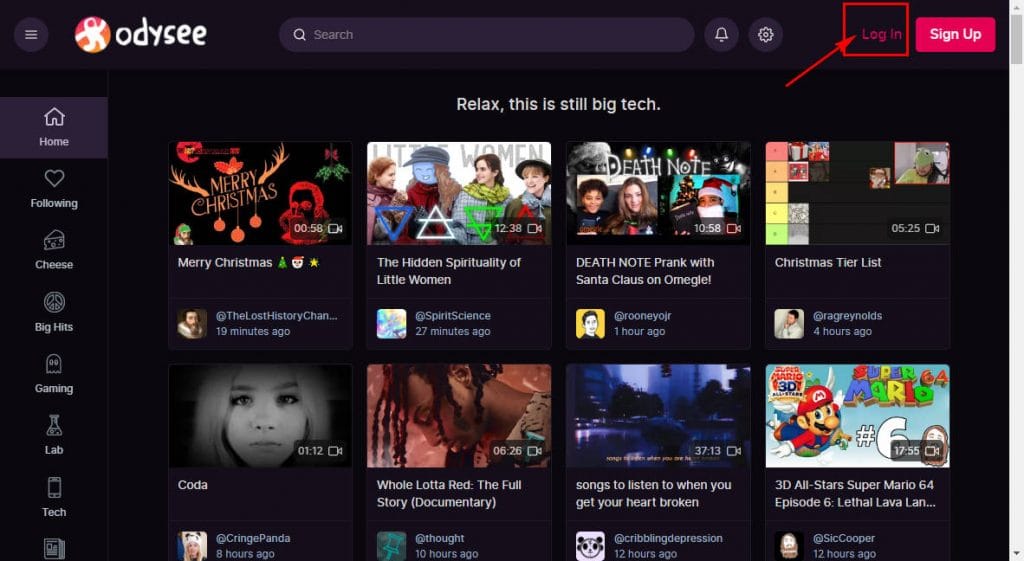Open Super Mario 64 video thumbnail
1024x561 pixels.
tap(857, 415)
